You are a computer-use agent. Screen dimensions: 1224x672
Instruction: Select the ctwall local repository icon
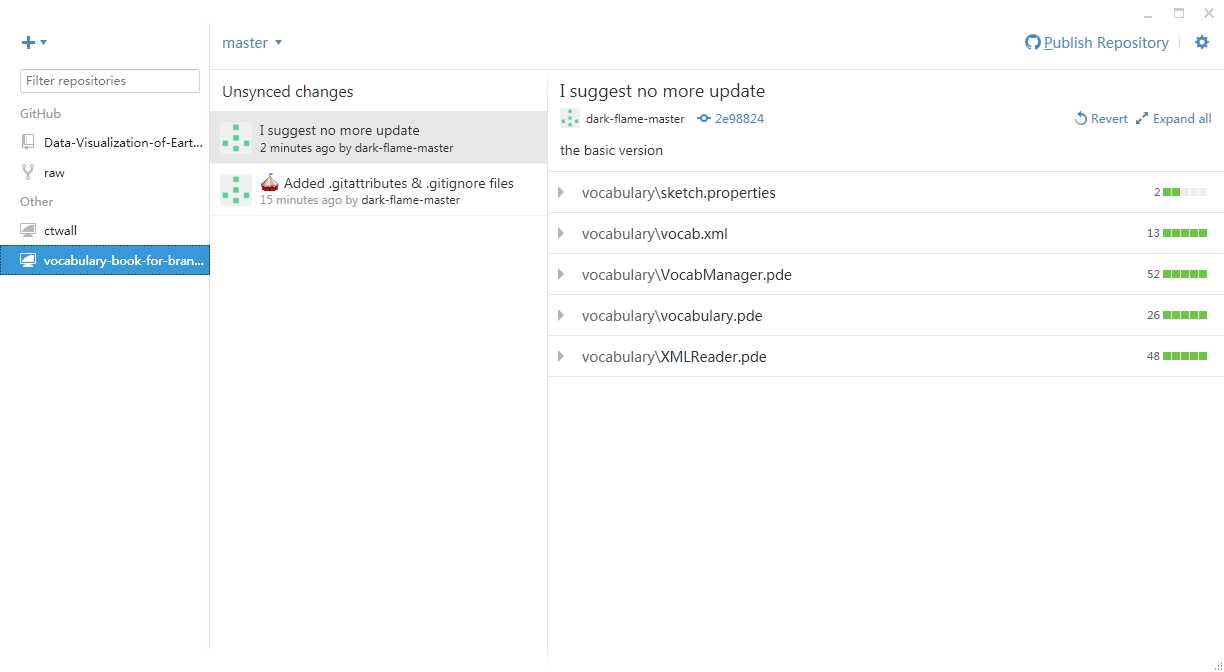(x=28, y=230)
